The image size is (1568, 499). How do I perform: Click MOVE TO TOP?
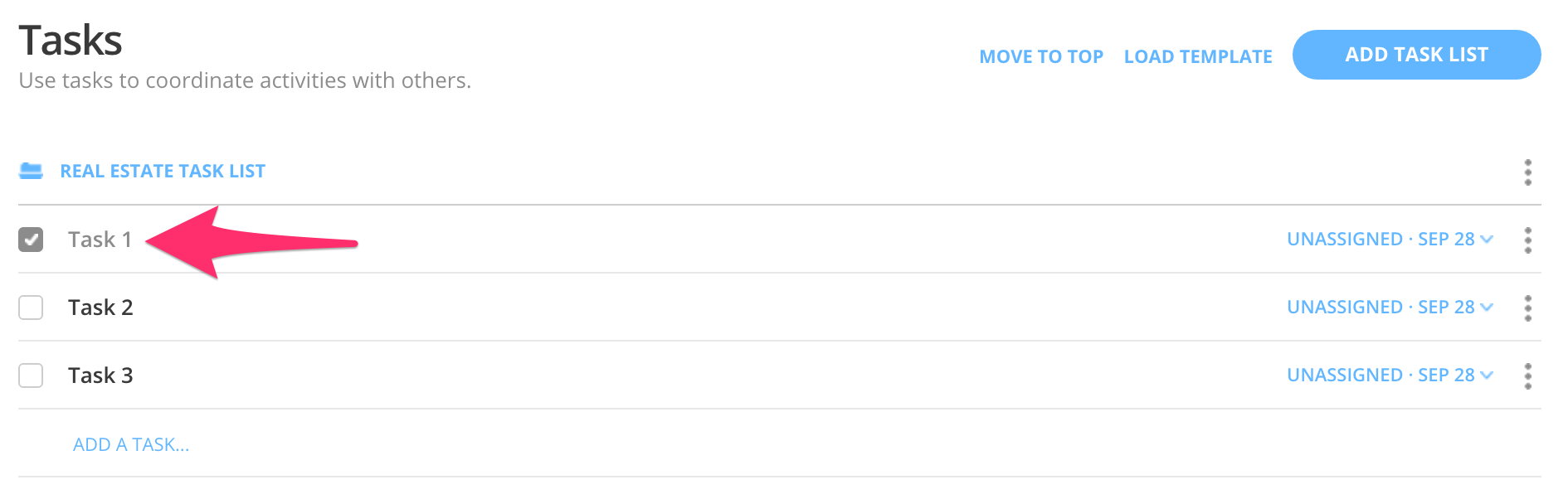(1042, 56)
